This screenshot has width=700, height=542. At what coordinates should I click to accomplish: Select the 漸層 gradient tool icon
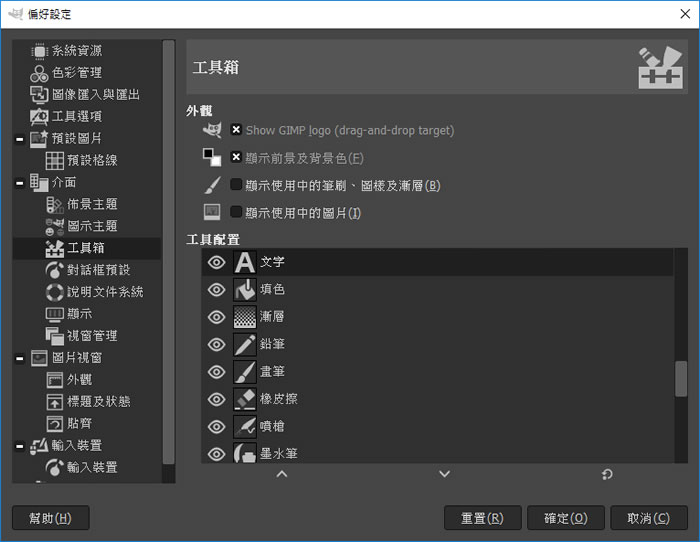tap(245, 317)
